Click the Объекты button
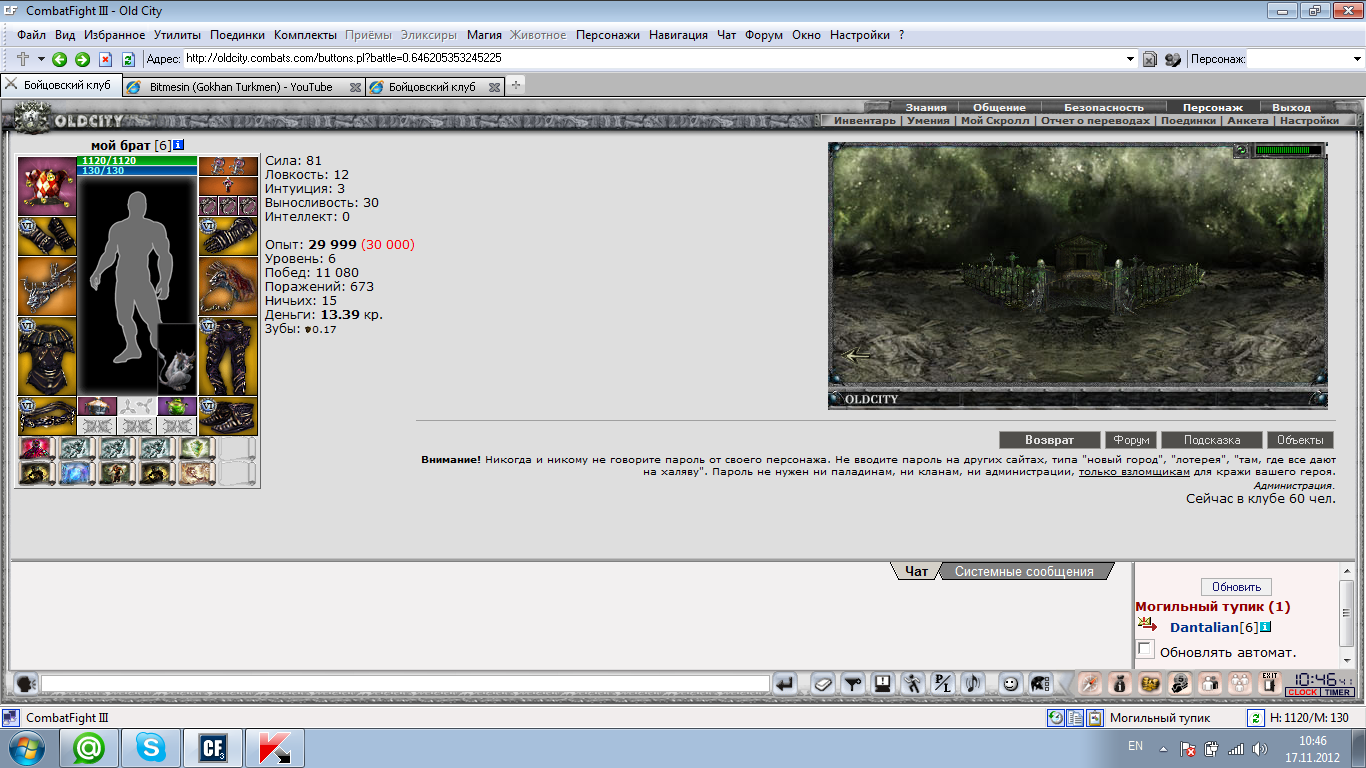The height and width of the screenshot is (768, 1366). 1300,440
